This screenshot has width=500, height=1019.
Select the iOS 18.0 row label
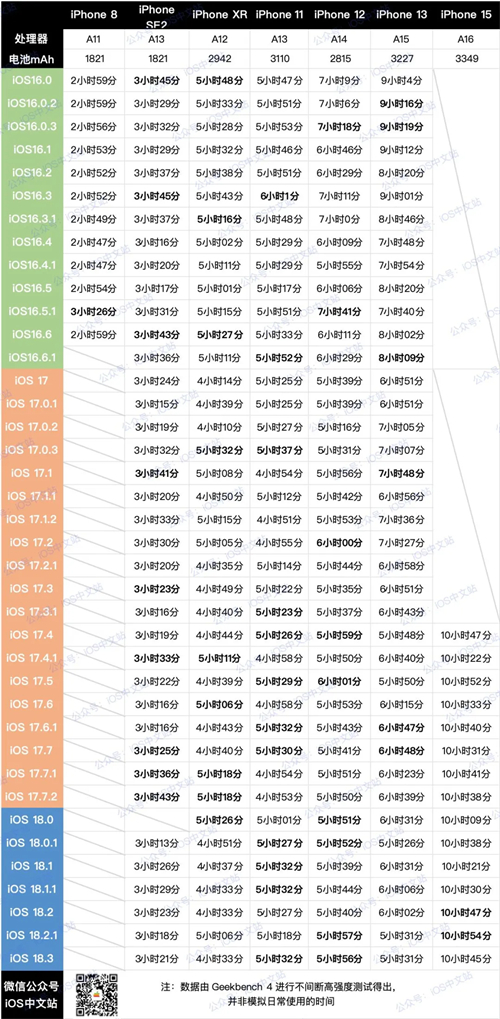(x=33, y=820)
